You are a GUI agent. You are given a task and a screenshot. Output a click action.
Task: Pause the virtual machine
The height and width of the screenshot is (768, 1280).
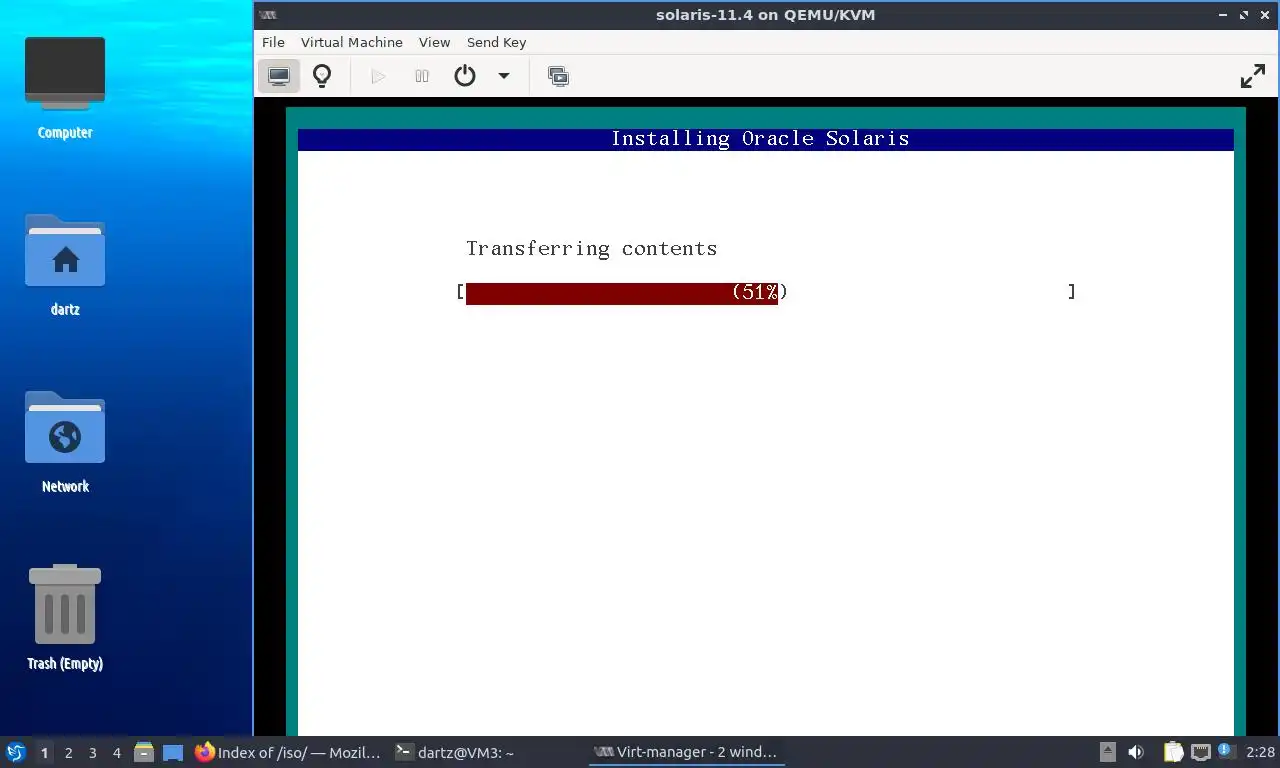point(422,76)
